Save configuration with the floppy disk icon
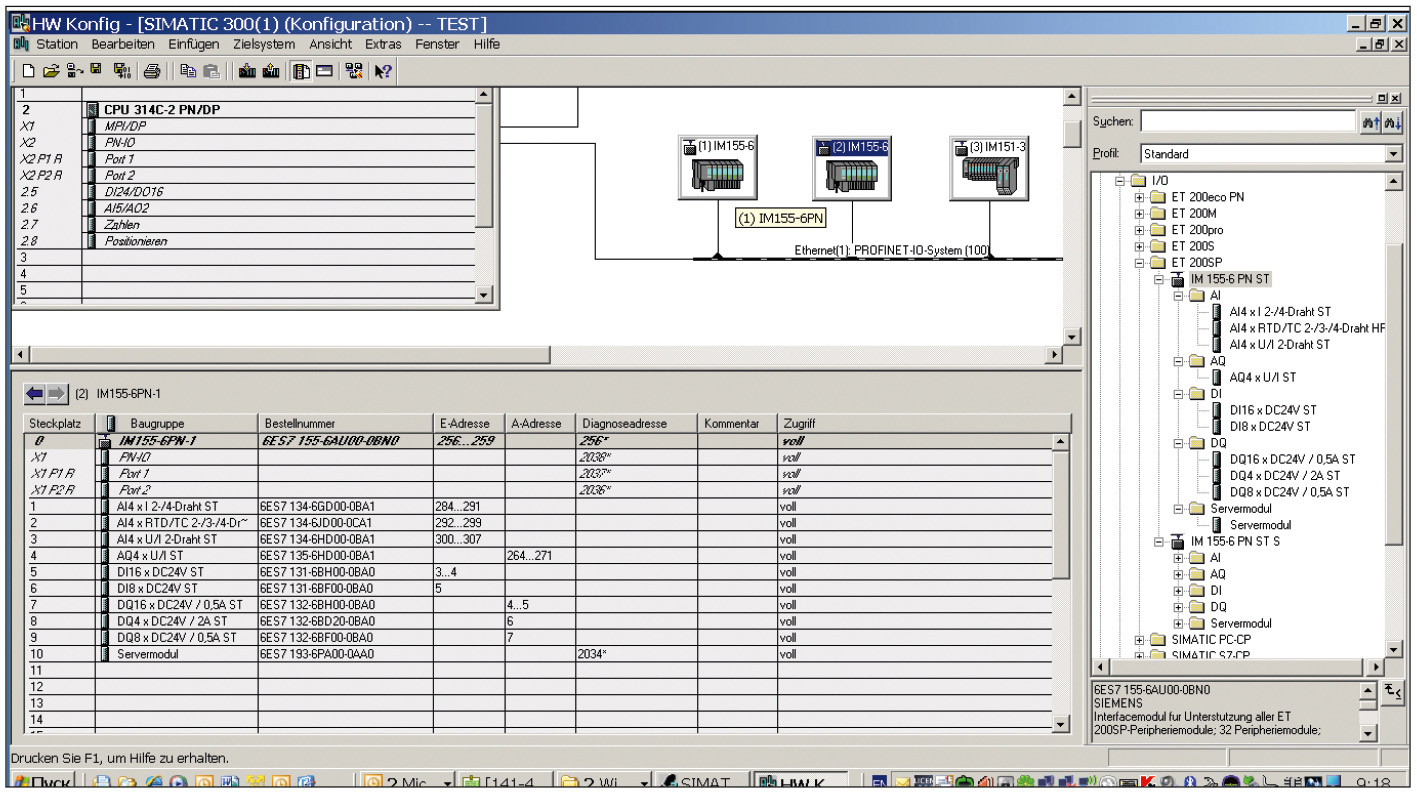Image resolution: width=1417 pixels, height=793 pixels. 96,70
